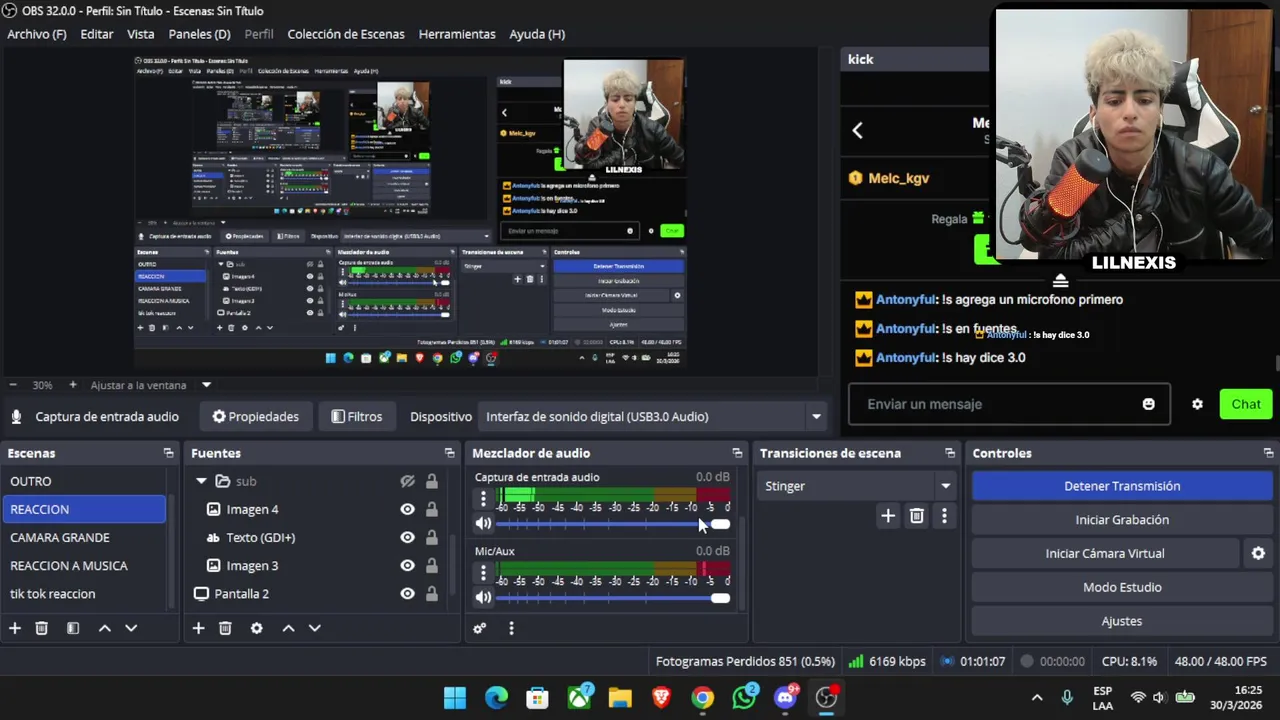Open Herramientas menu
Image resolution: width=1280 pixels, height=720 pixels.
point(457,34)
